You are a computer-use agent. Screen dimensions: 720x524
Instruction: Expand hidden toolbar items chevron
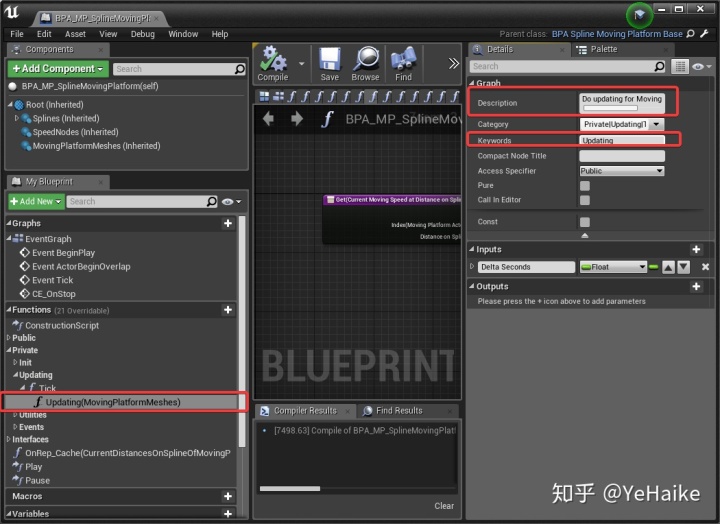[453, 63]
